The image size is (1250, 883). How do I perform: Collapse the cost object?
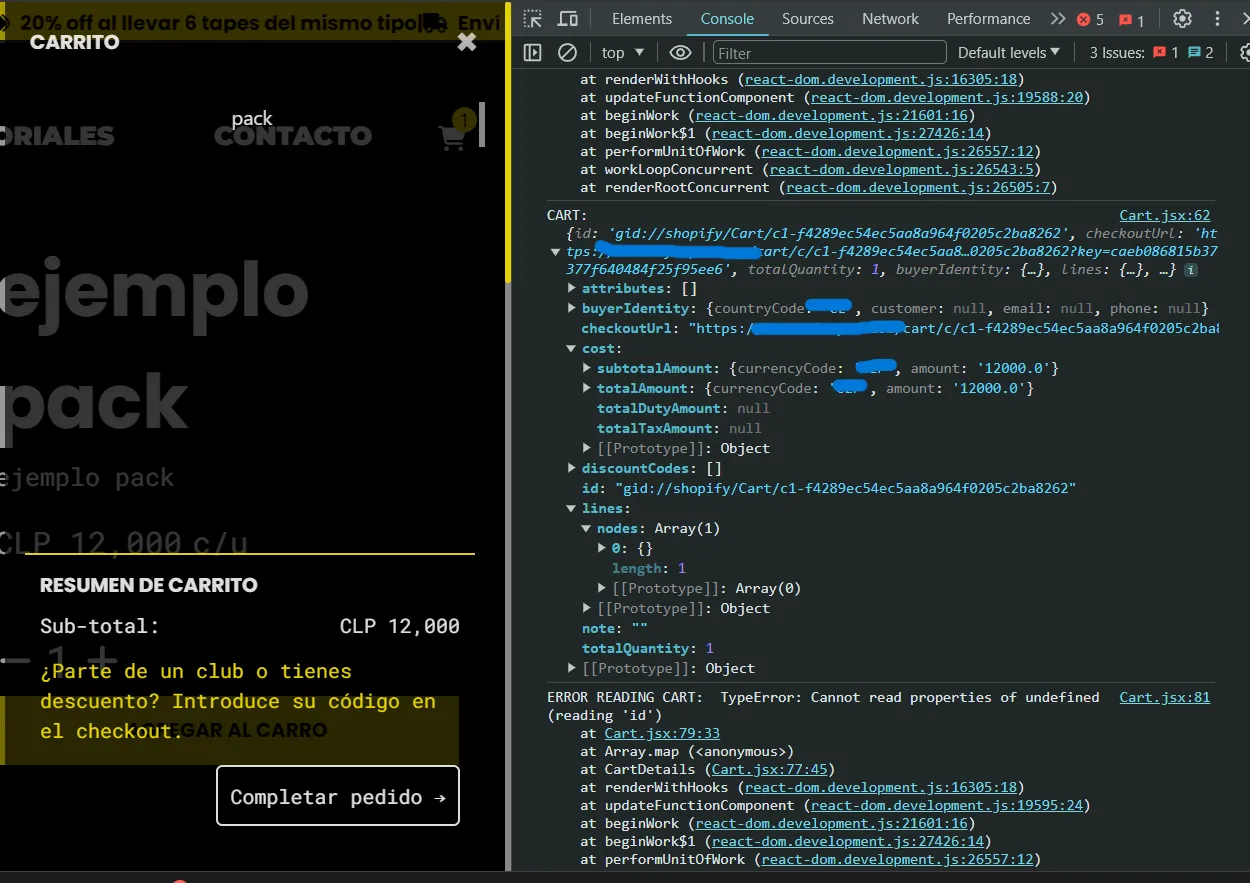[x=572, y=349]
